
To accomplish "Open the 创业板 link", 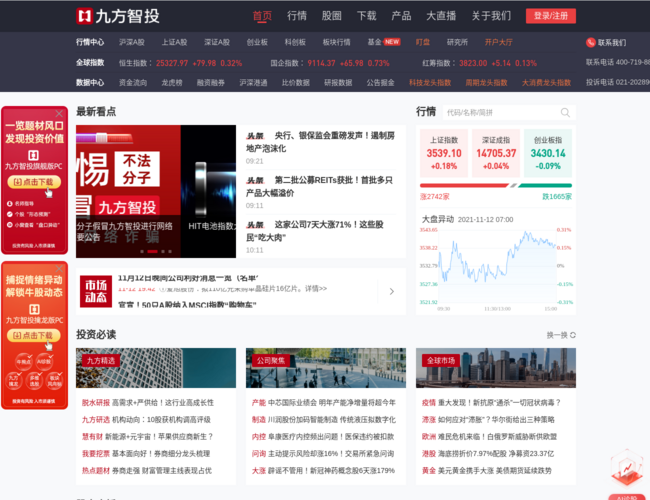I will pos(257,42).
